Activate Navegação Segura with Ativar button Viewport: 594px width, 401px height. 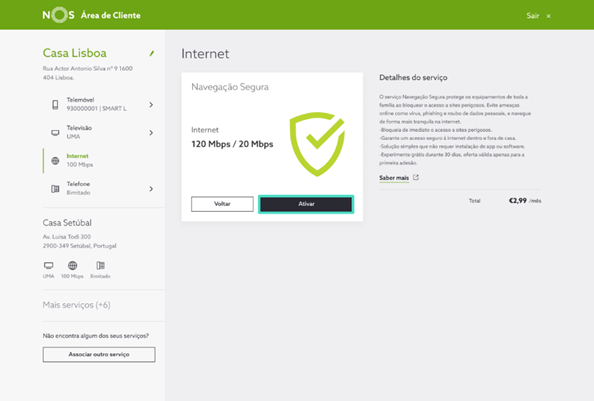click(306, 204)
